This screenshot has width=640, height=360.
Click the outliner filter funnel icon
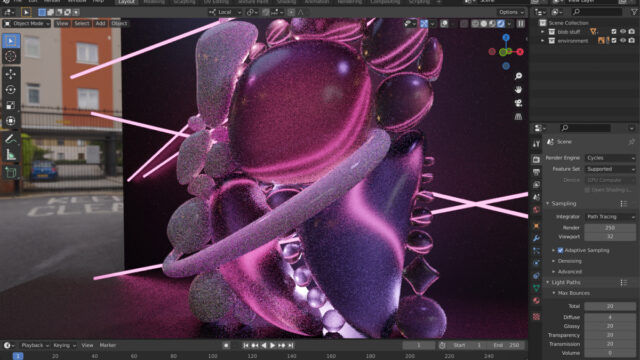[x=634, y=12]
